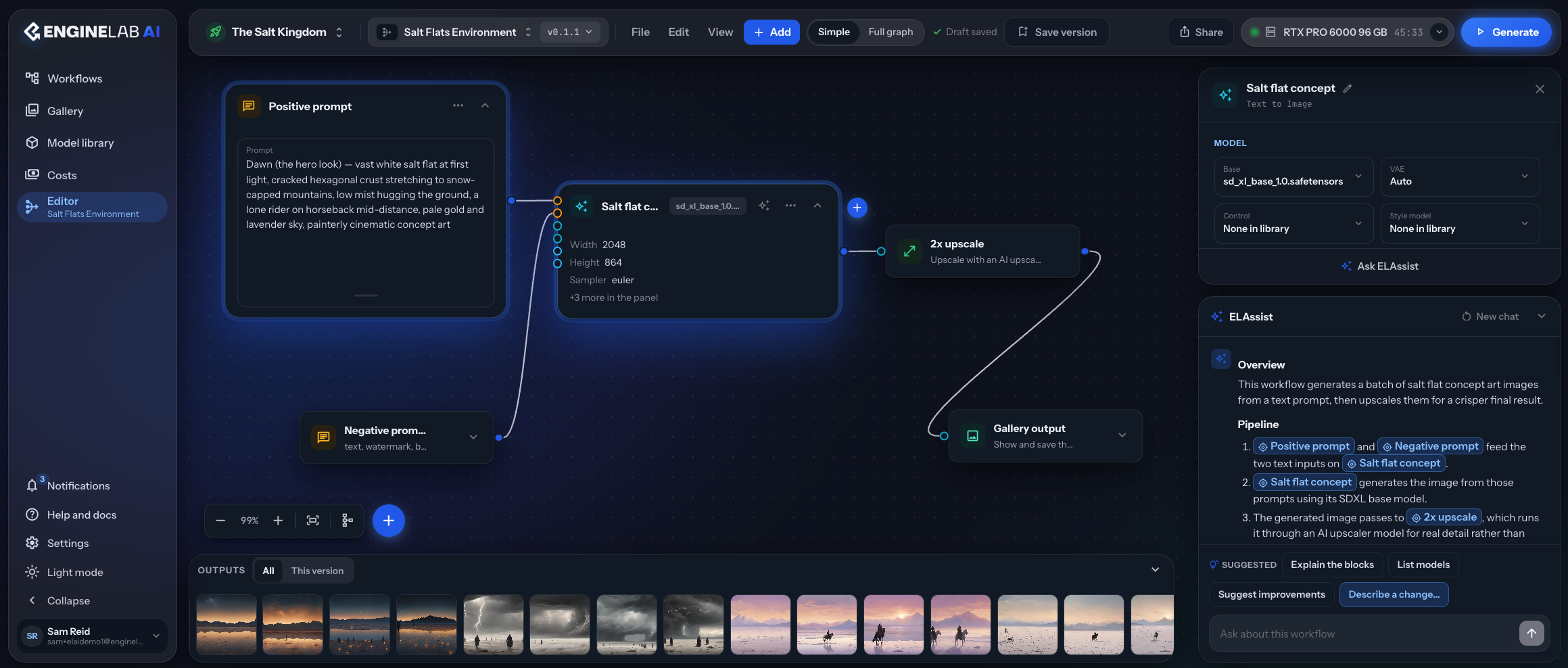Filter outputs to This version

317,571
